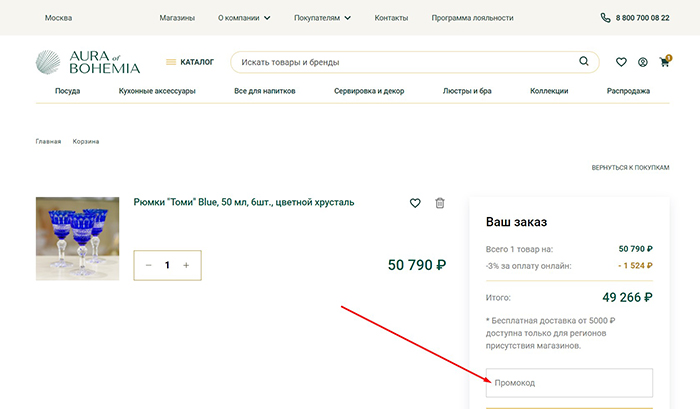Viewport: 700px width, 409px height.
Task: Click the phone icon near number
Action: tap(605, 18)
